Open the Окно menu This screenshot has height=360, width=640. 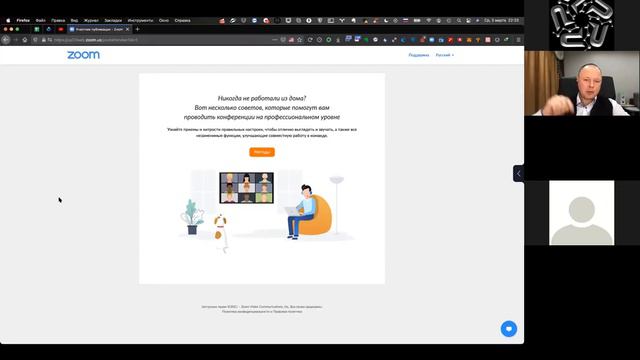[x=164, y=20]
